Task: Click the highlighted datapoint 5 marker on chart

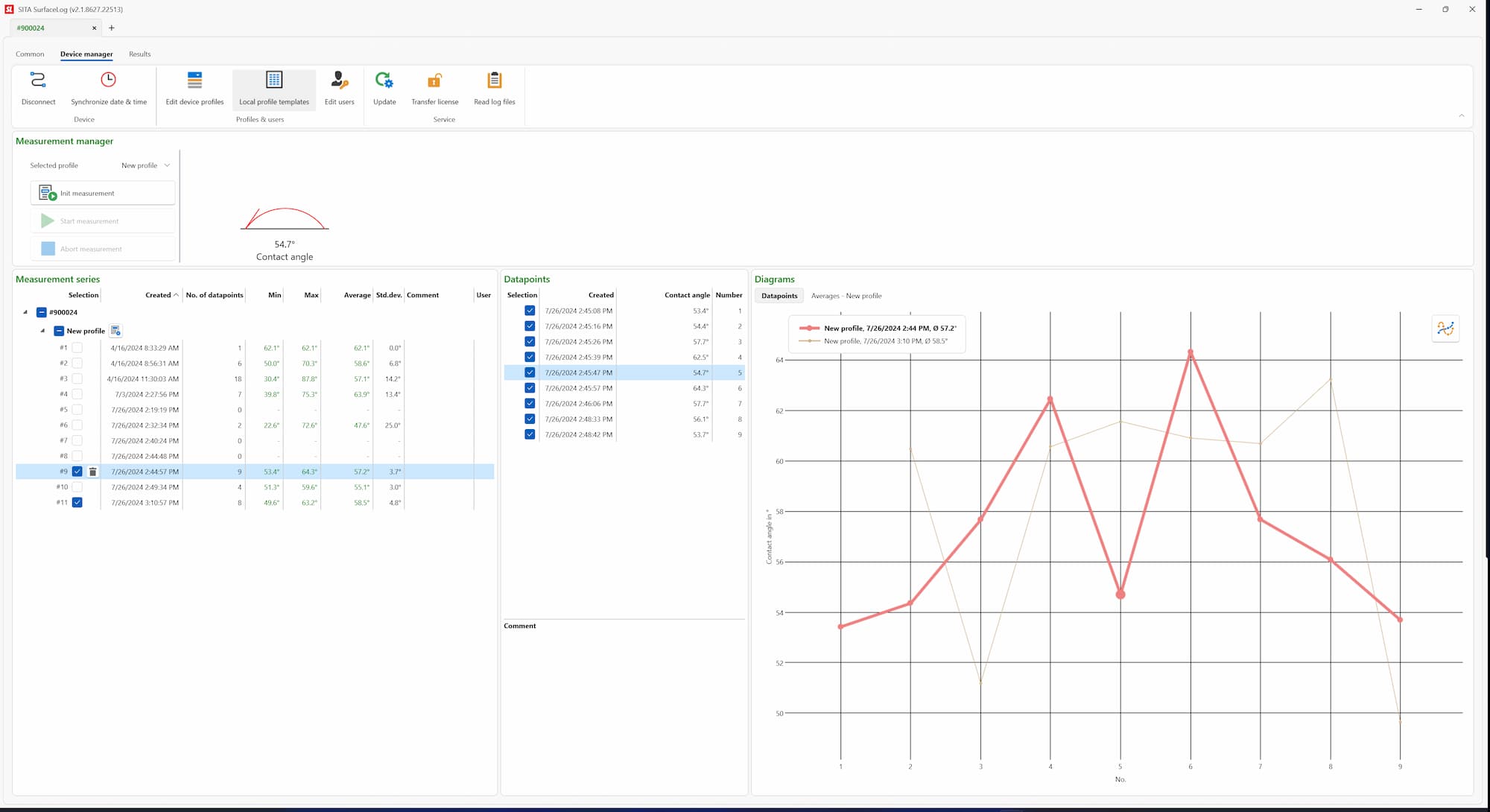Action: tap(1120, 594)
